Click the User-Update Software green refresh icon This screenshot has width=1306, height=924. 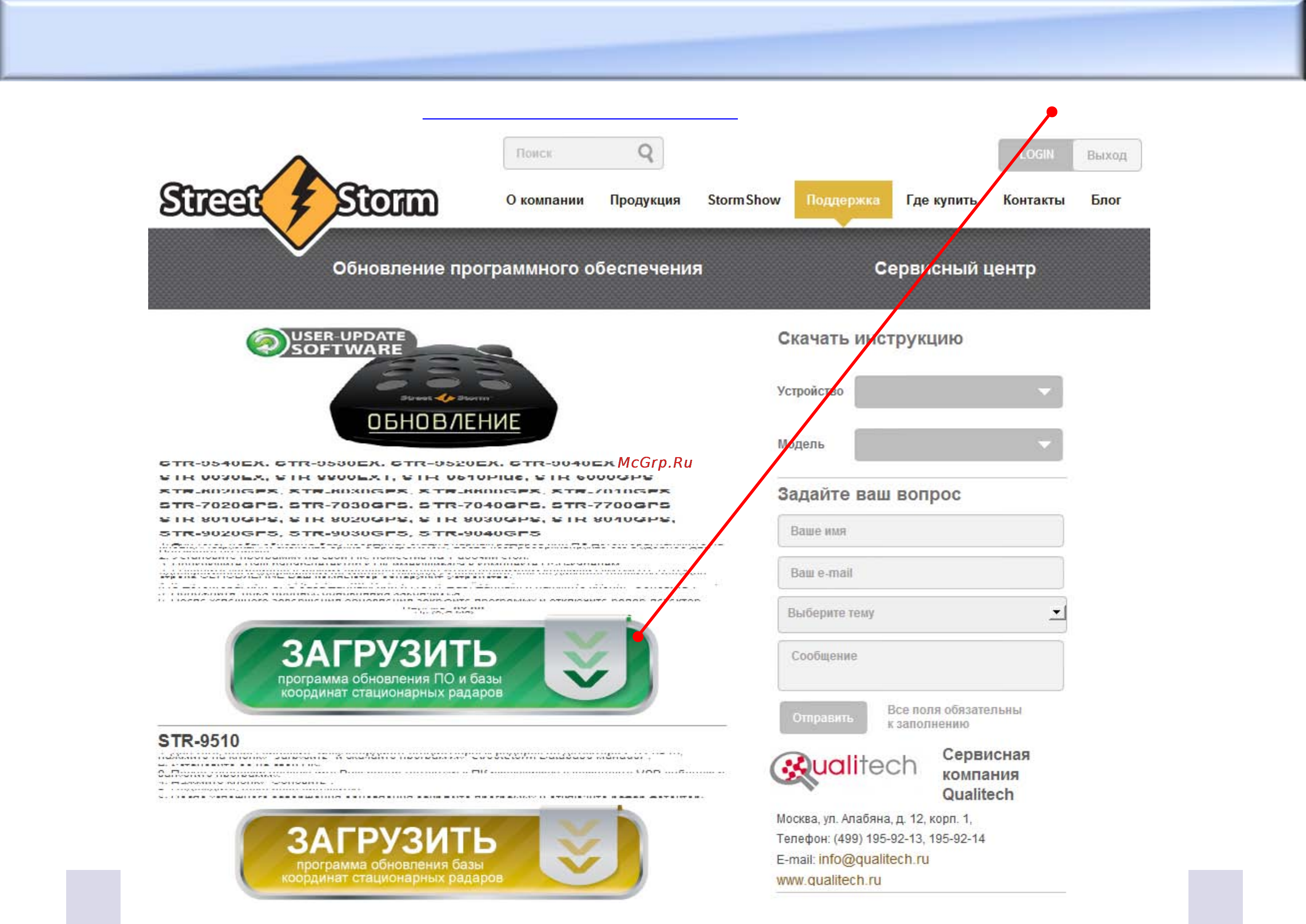point(266,343)
